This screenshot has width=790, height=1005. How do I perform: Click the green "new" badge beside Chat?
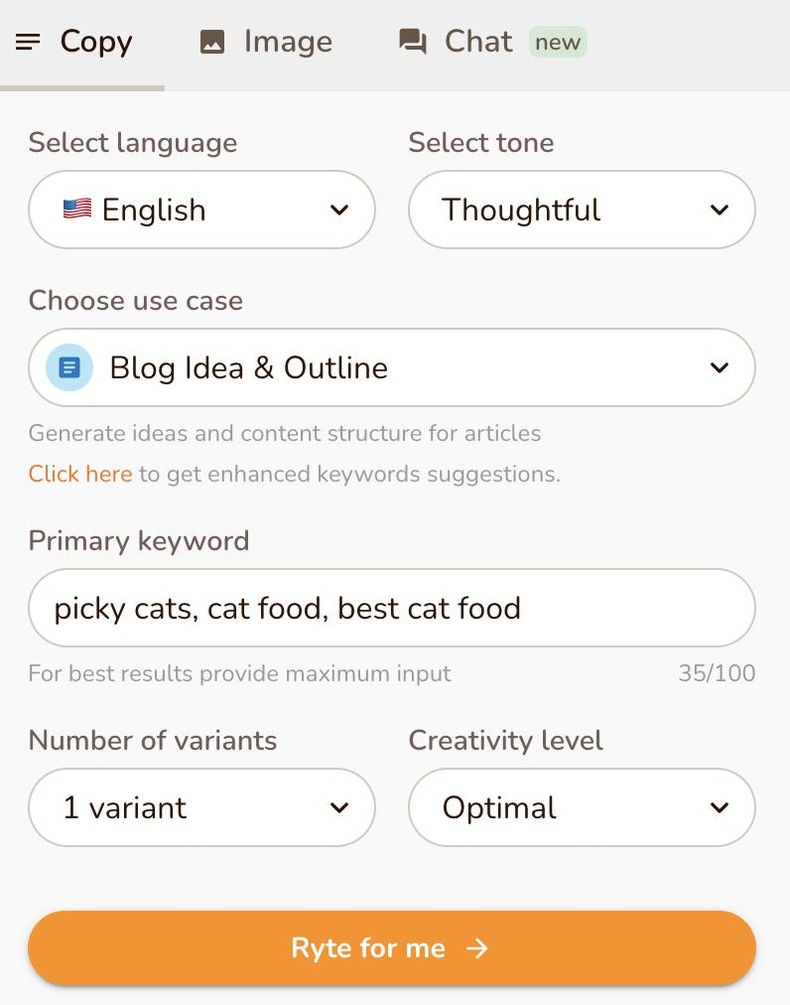[557, 42]
